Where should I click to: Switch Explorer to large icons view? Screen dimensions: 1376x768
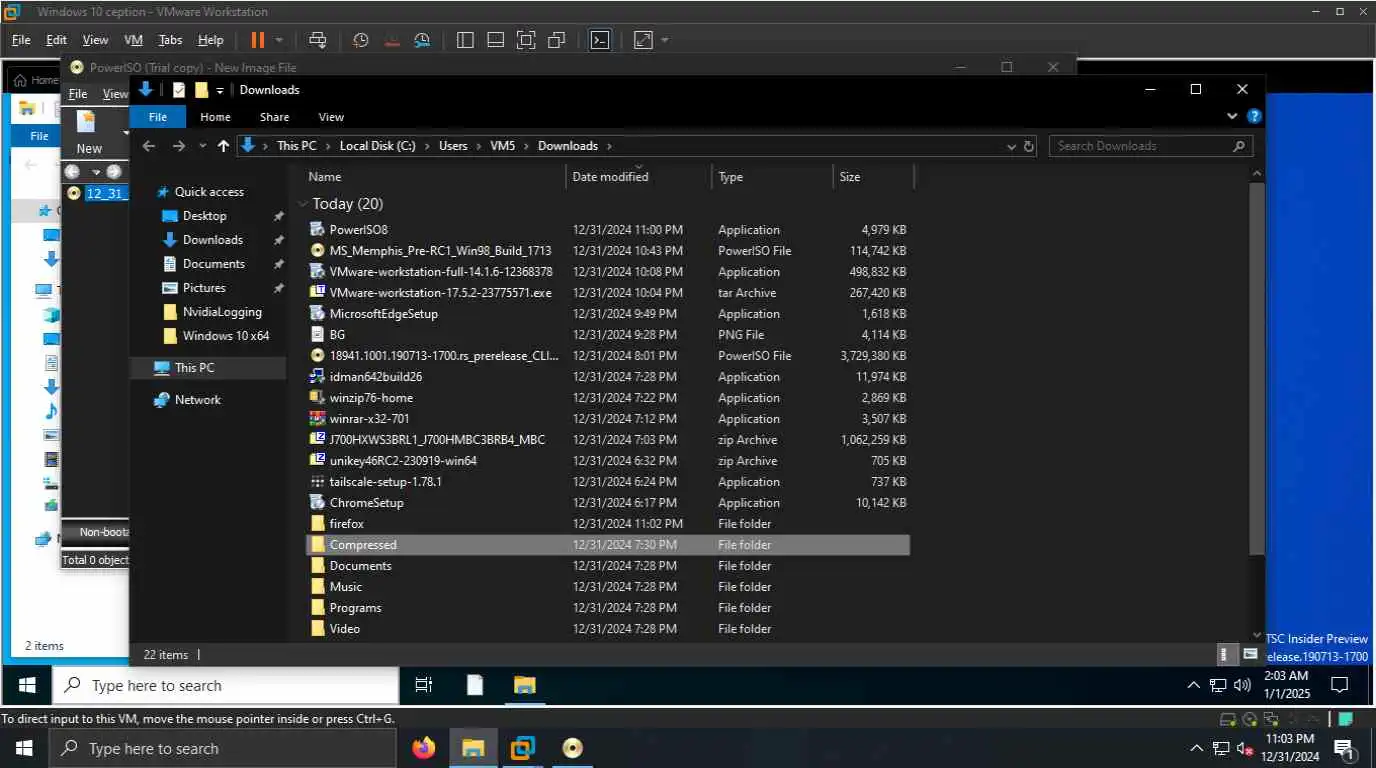(1250, 654)
